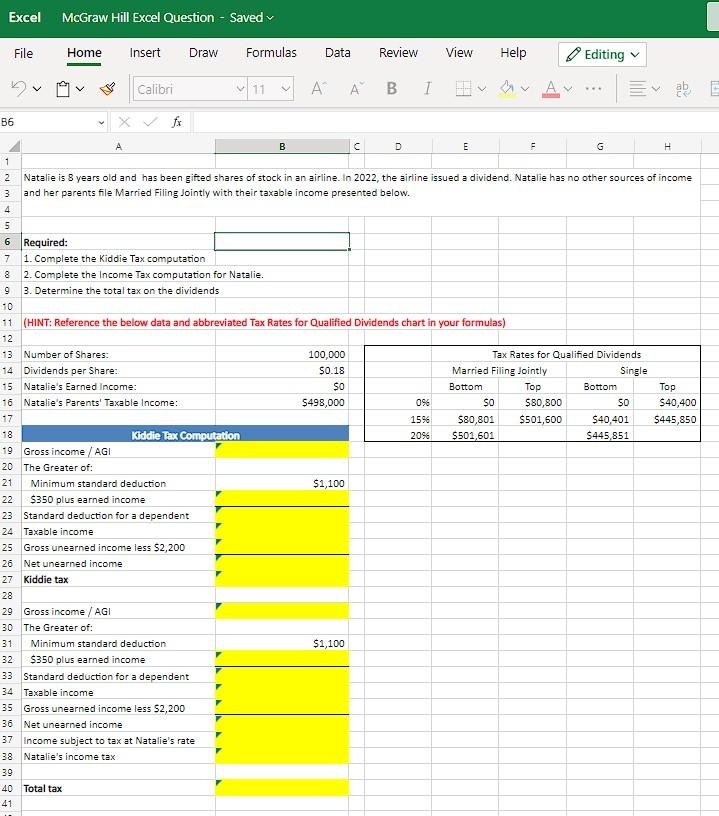Open the Font Color palette arrow
This screenshot has width=719, height=816.
pyautogui.click(x=568, y=89)
